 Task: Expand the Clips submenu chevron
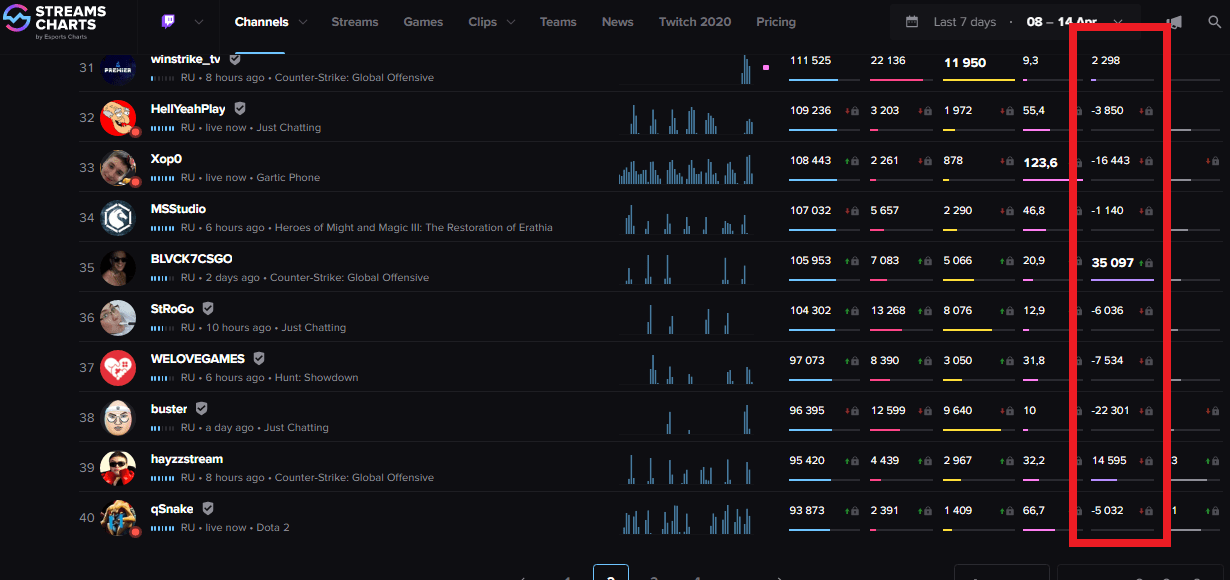[511, 22]
